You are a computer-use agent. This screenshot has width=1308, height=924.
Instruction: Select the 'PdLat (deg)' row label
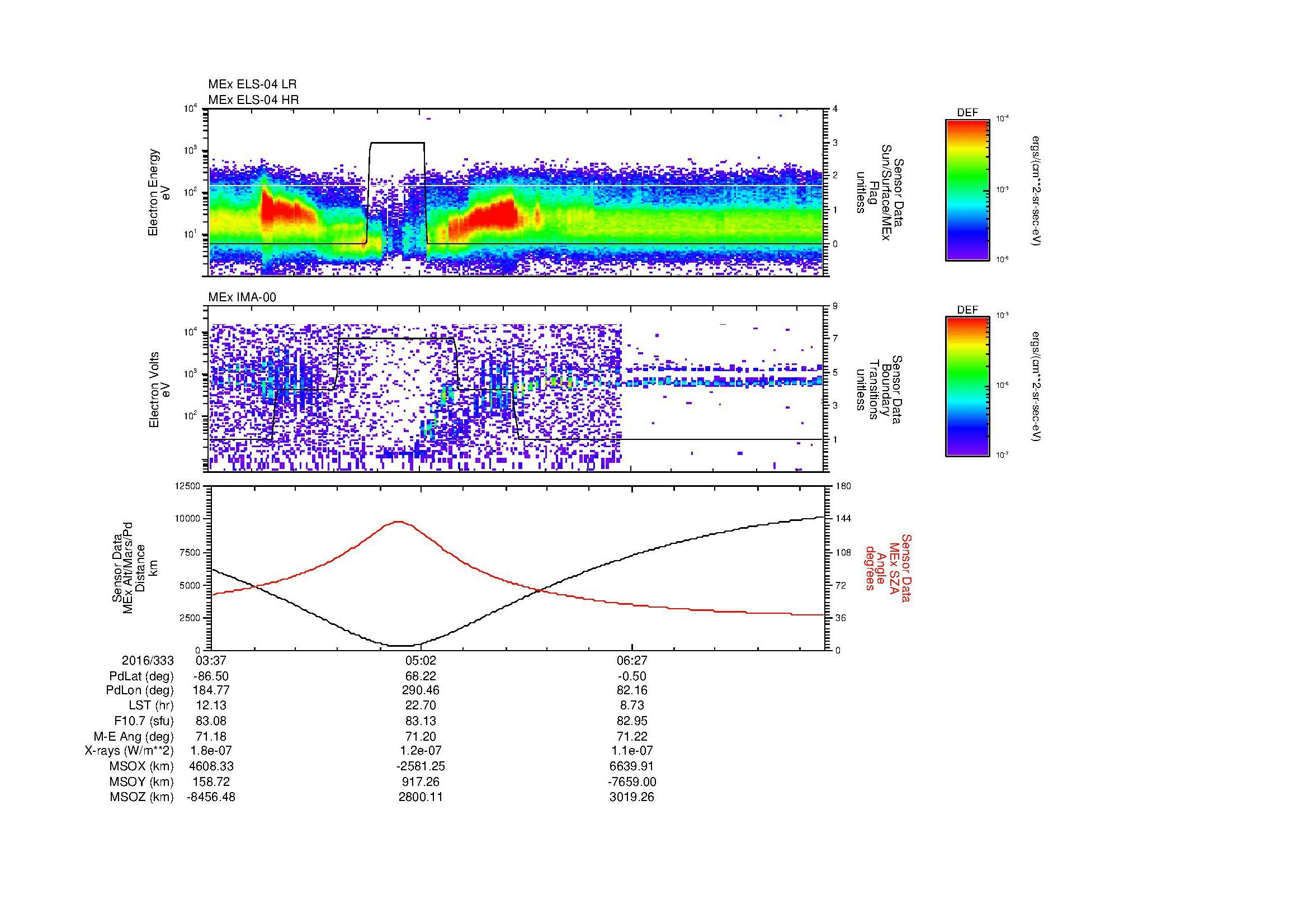[x=141, y=676]
